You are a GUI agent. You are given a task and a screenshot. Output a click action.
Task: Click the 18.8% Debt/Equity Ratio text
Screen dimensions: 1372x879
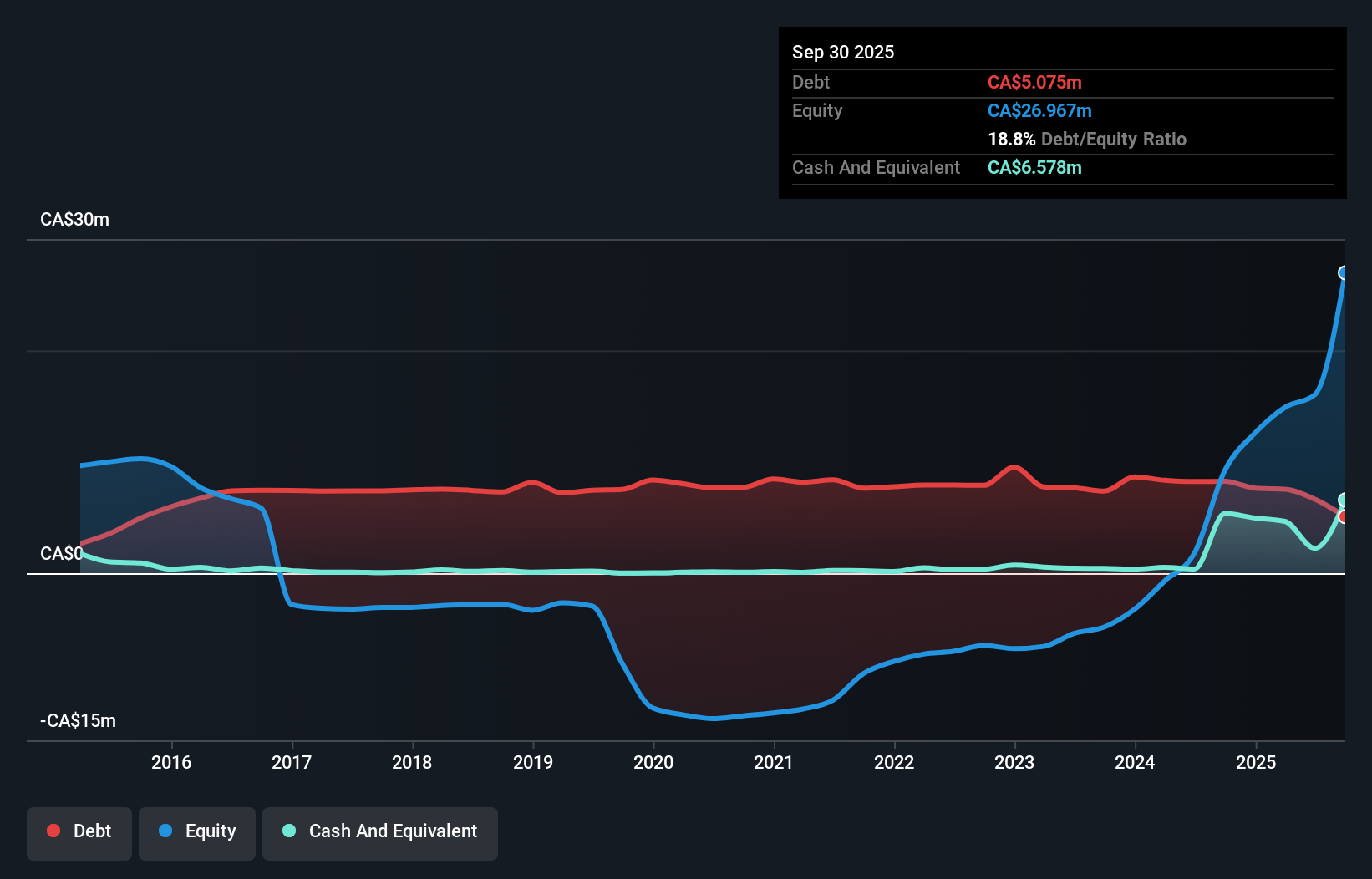1087,139
